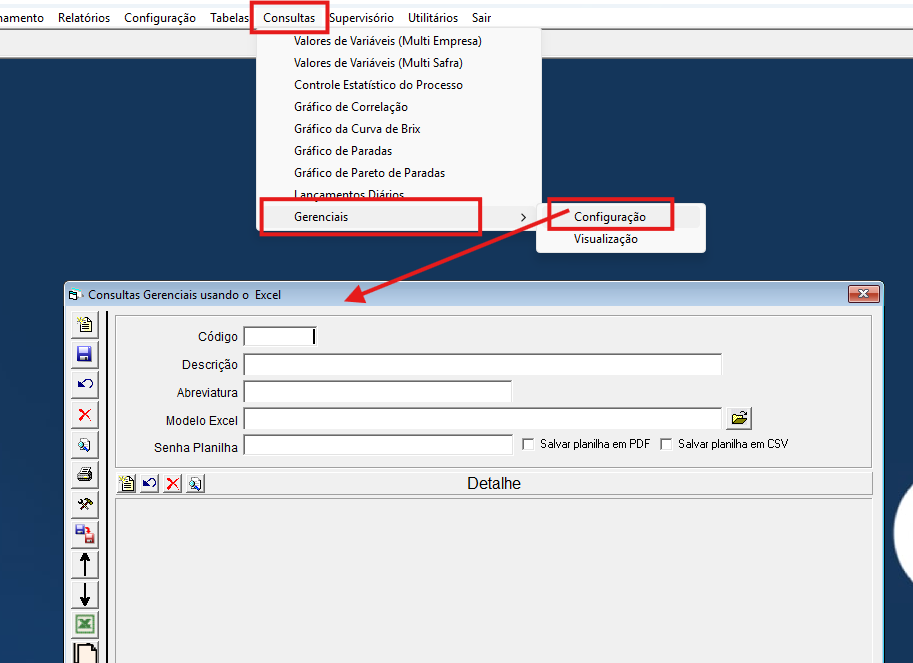Open Gráfico de Pareto de Paradas

[x=369, y=173]
